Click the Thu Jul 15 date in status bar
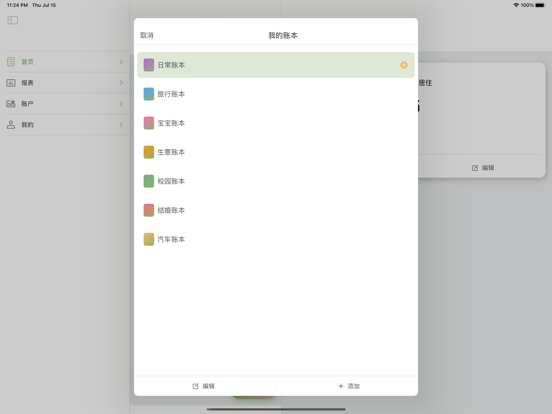The image size is (552, 414). (44, 5)
